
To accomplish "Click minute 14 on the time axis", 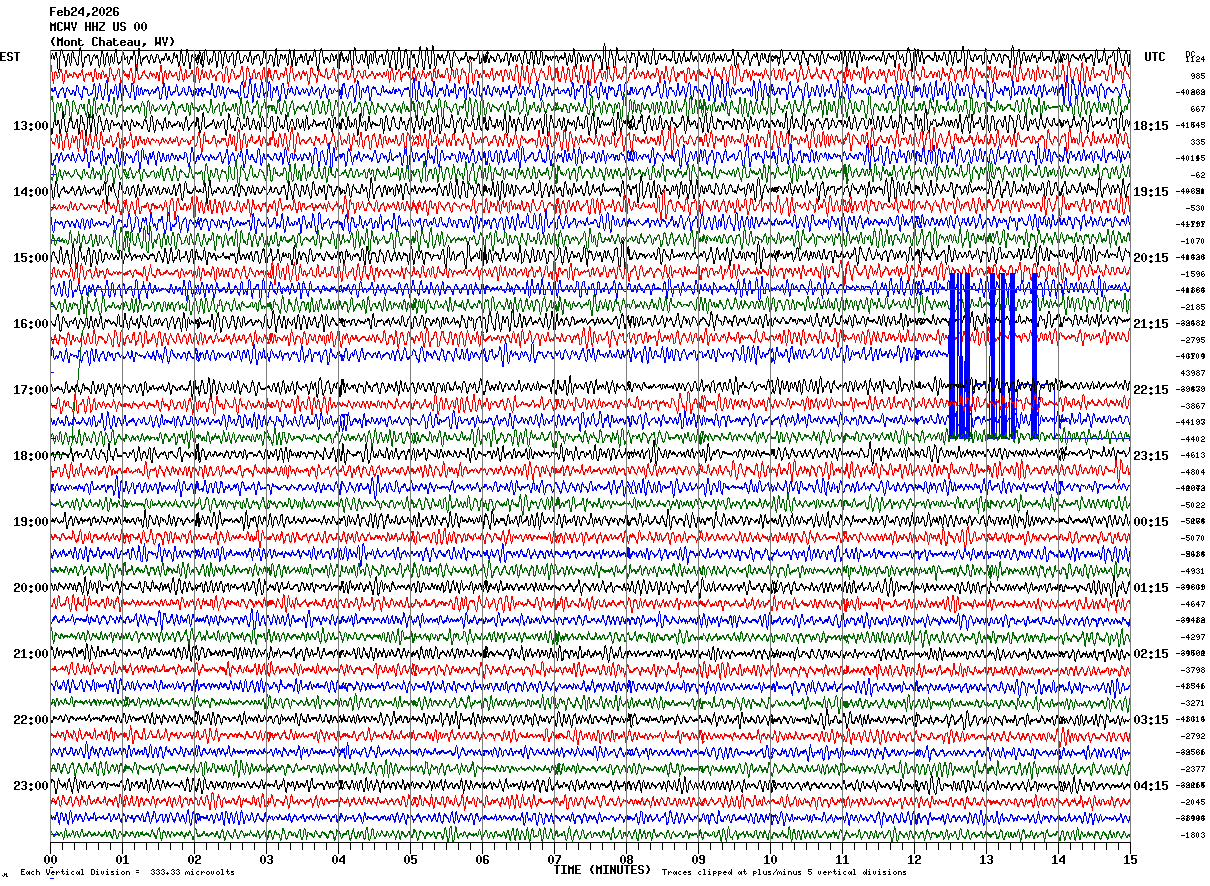I will point(1058,859).
